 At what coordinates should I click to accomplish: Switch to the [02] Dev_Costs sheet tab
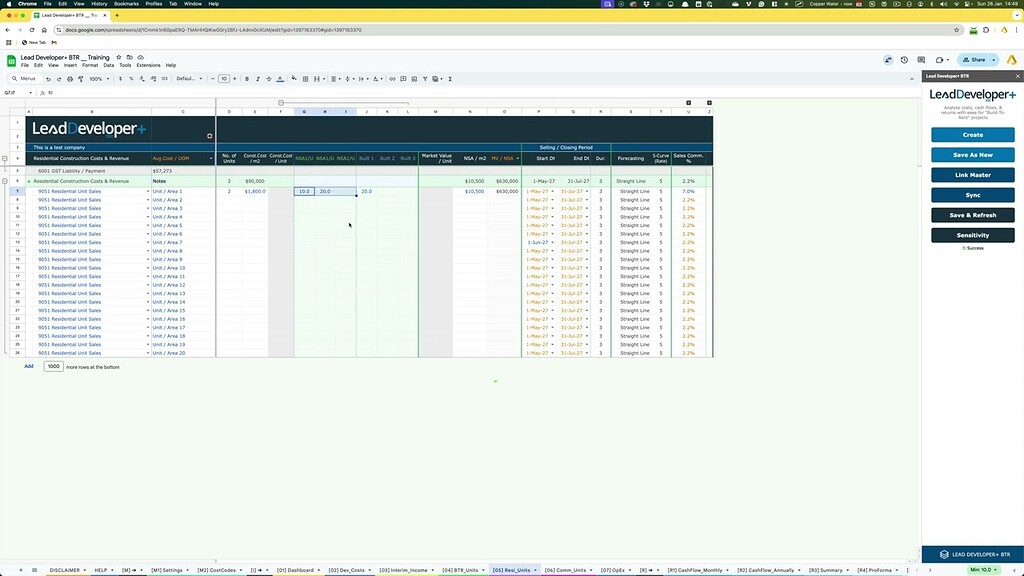pos(347,569)
